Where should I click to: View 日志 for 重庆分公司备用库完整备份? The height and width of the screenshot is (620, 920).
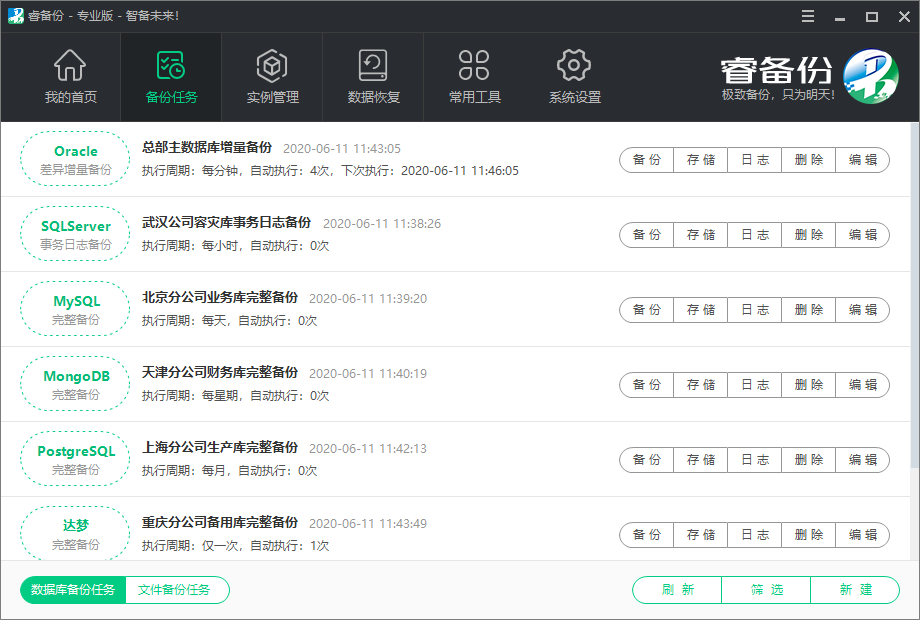pyautogui.click(x=755, y=536)
